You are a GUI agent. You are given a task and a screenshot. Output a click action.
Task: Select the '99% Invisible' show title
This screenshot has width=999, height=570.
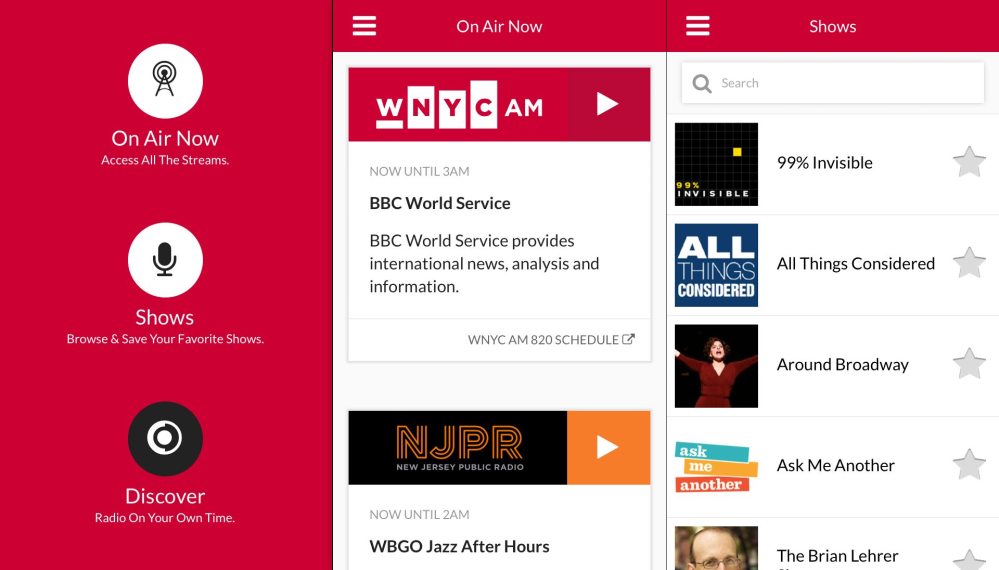824,163
